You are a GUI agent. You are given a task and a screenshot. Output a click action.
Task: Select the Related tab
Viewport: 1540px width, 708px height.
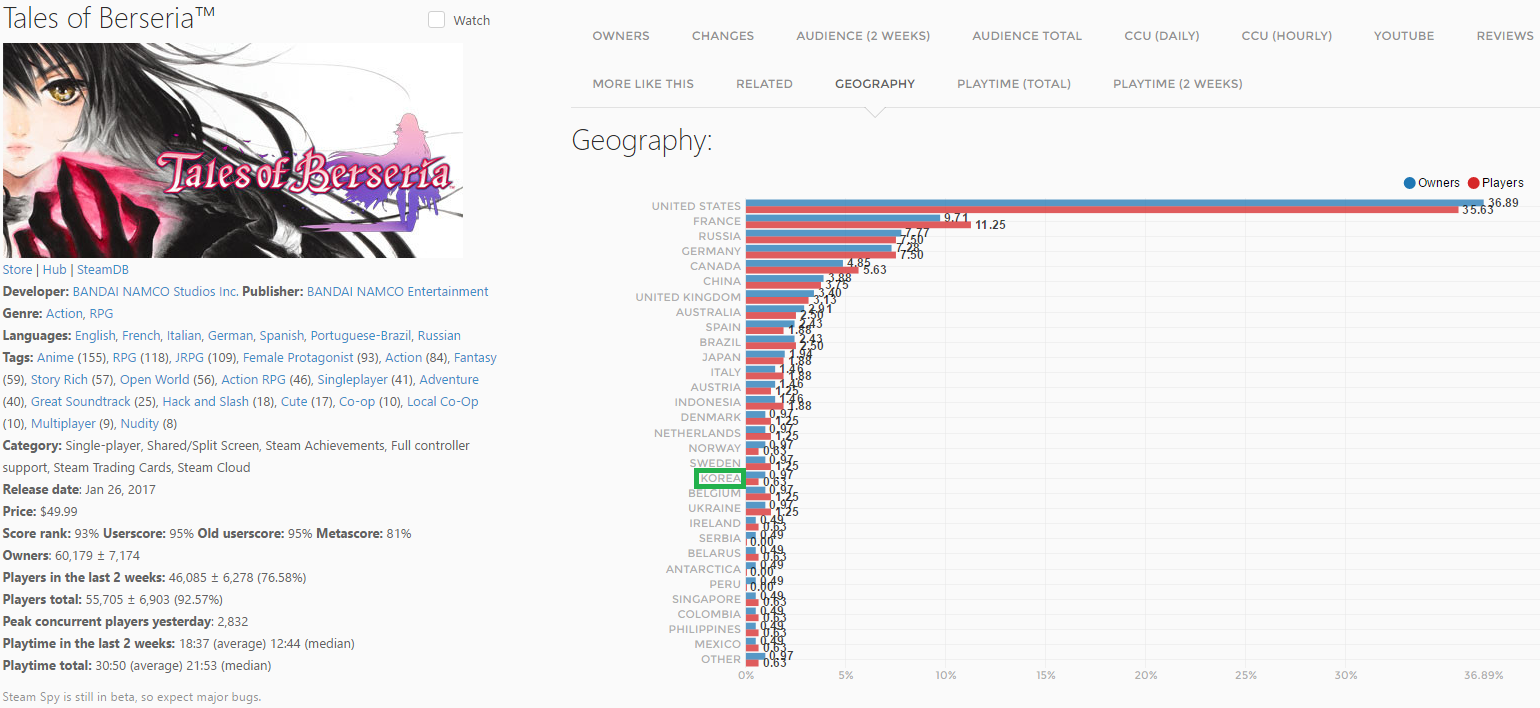(x=764, y=84)
